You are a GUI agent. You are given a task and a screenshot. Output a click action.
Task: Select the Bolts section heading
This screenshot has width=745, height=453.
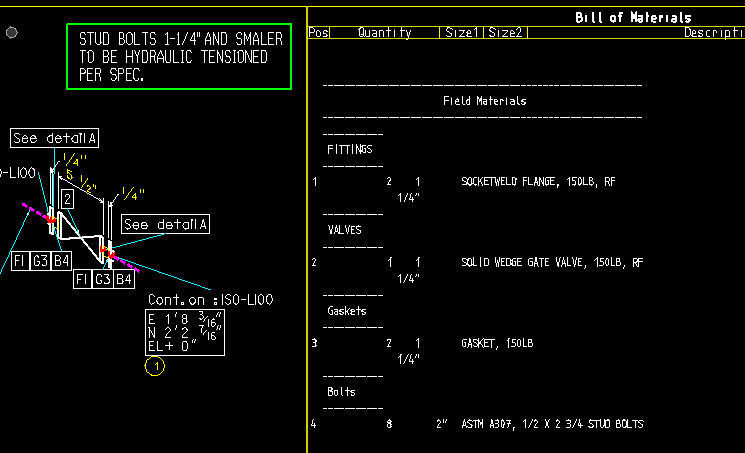tap(341, 392)
